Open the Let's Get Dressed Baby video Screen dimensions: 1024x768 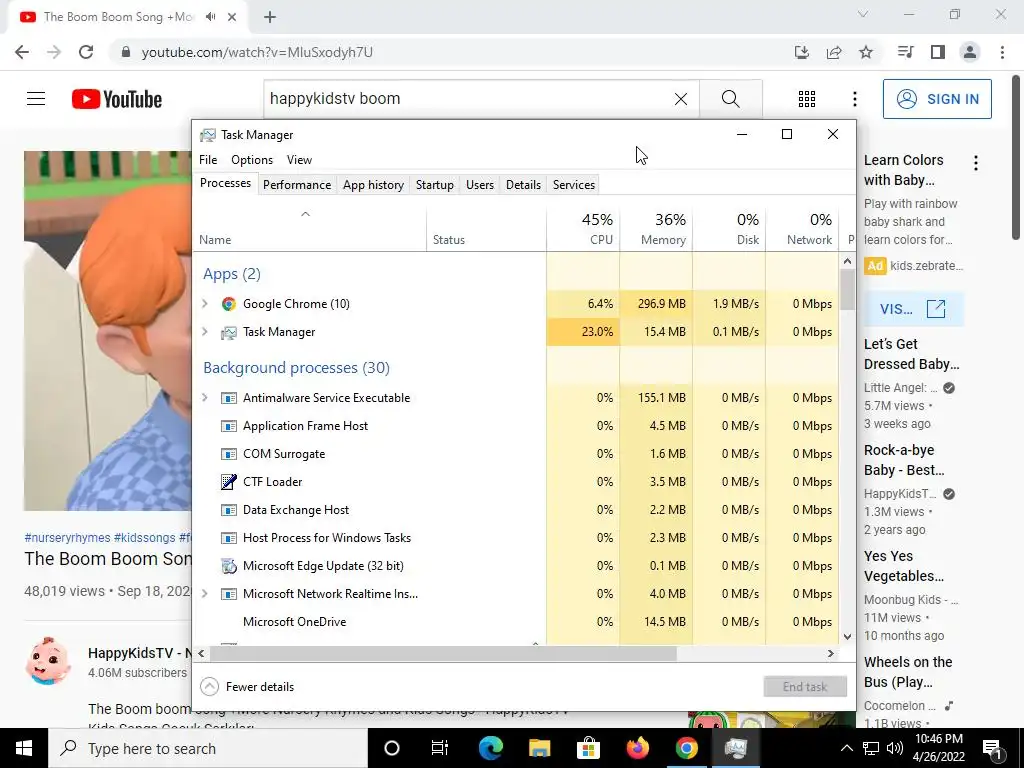click(x=912, y=354)
